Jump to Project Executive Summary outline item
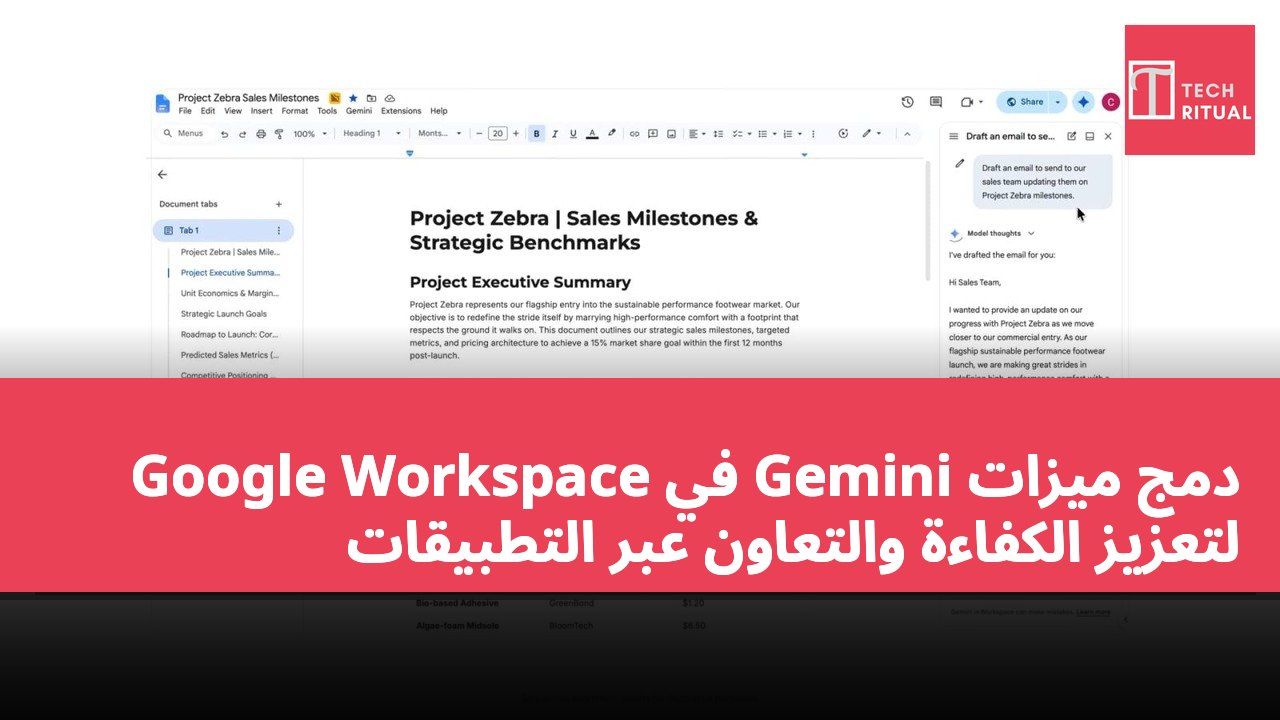This screenshot has height=720, width=1280. (231, 272)
